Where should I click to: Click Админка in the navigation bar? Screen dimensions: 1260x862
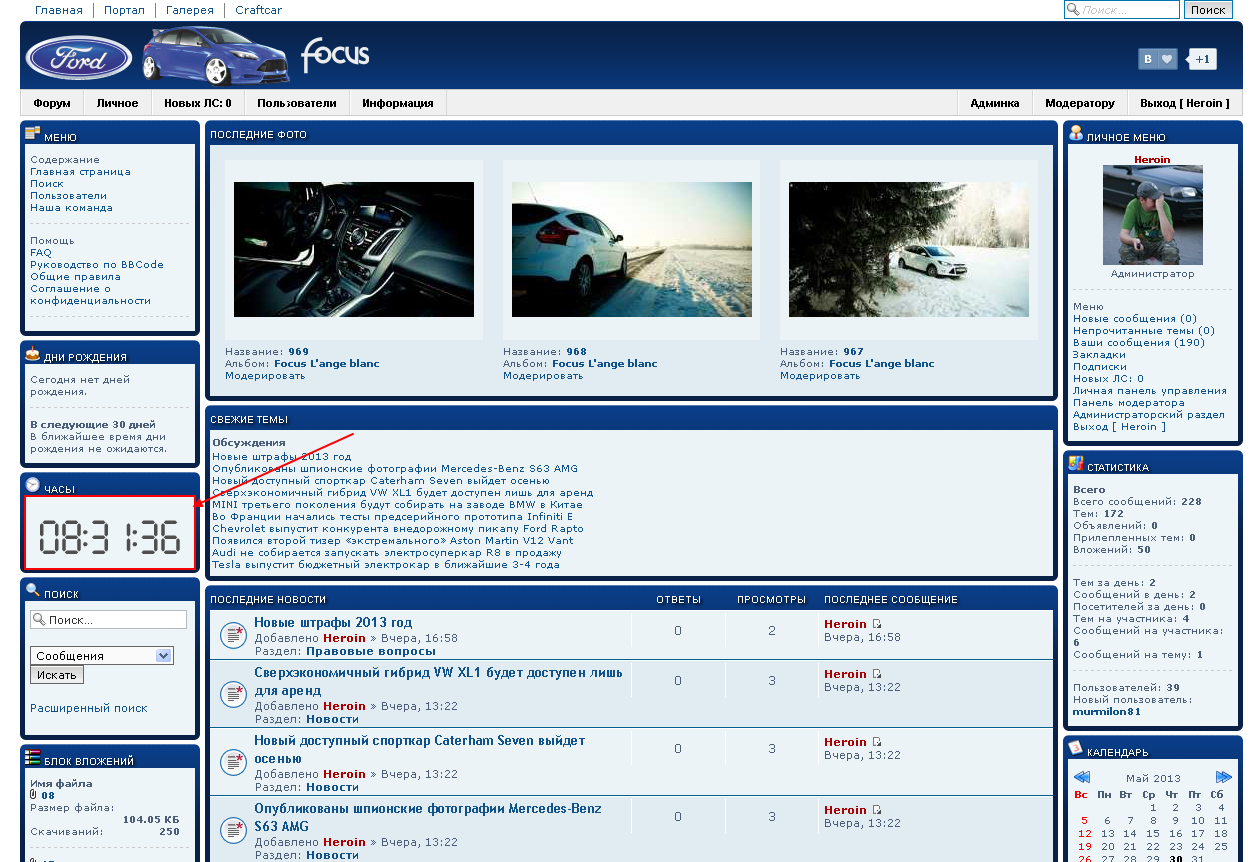tap(994, 103)
